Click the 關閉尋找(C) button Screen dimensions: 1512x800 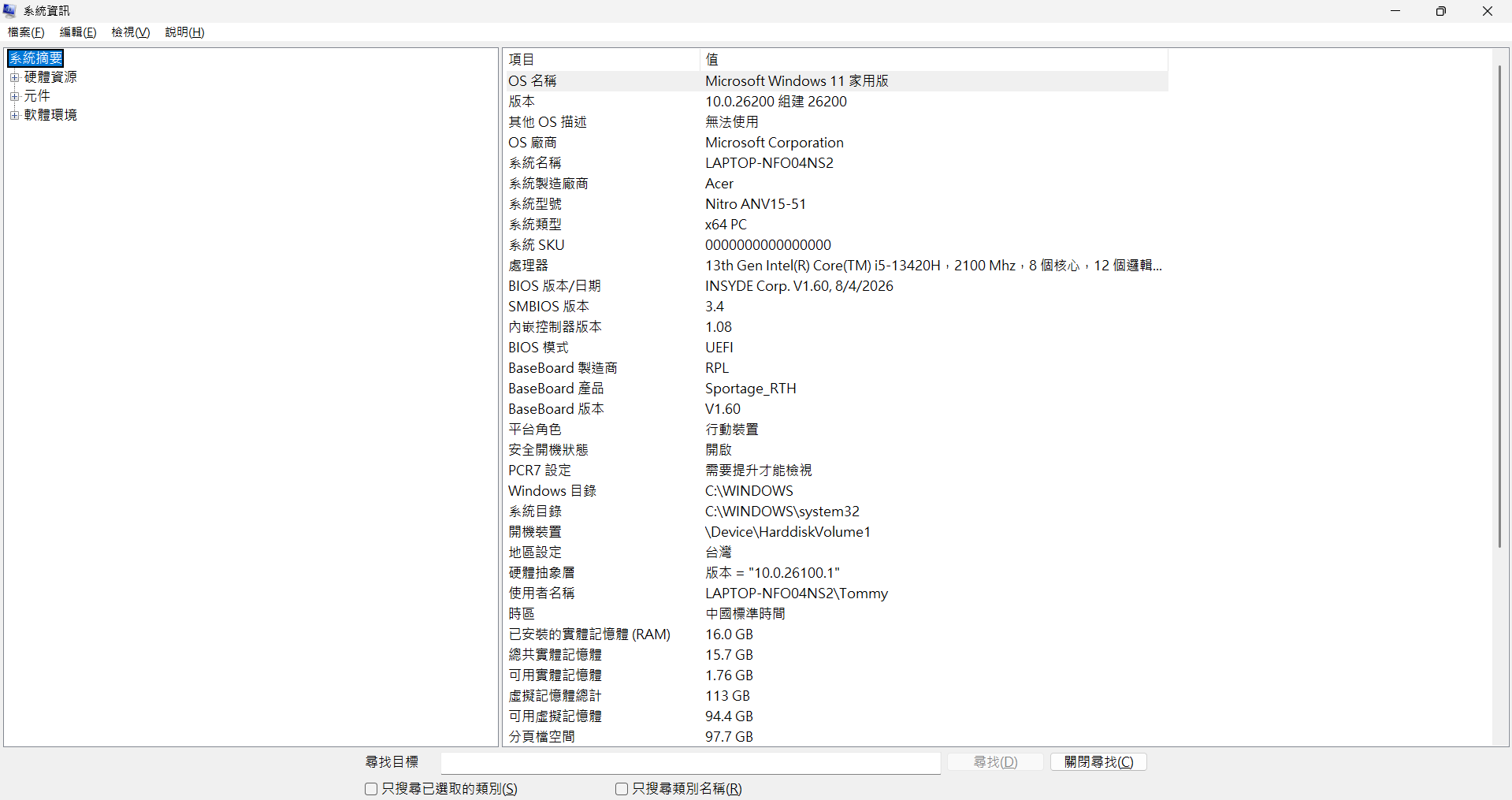click(x=1098, y=762)
